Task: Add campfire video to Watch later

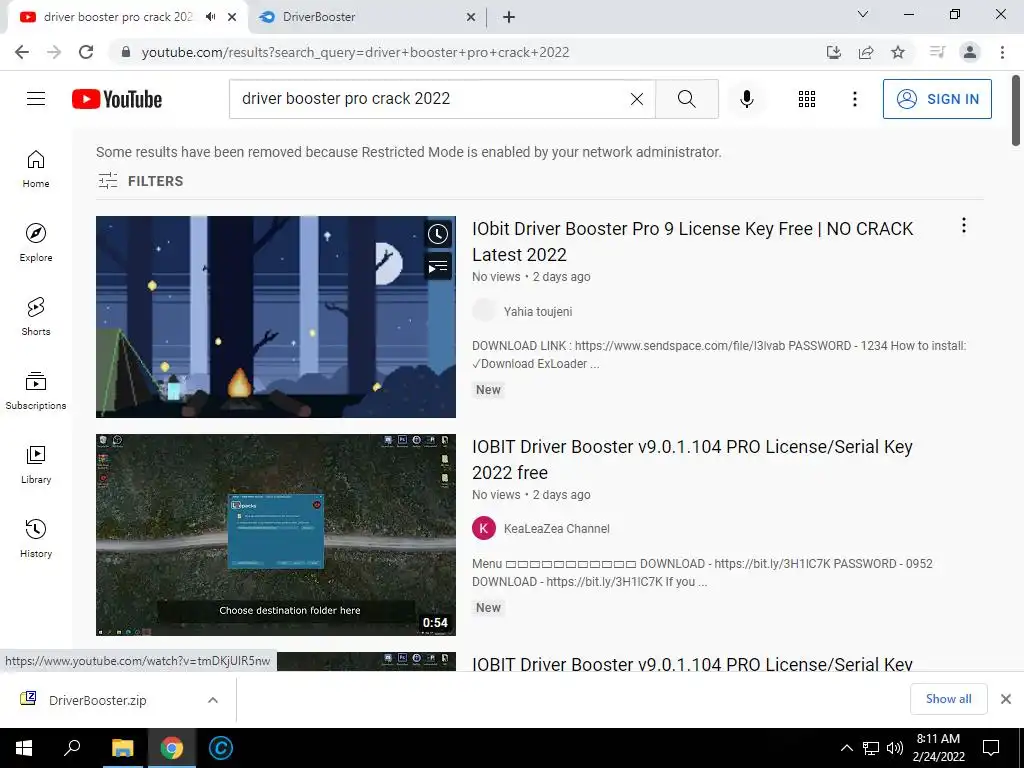Action: coord(438,234)
